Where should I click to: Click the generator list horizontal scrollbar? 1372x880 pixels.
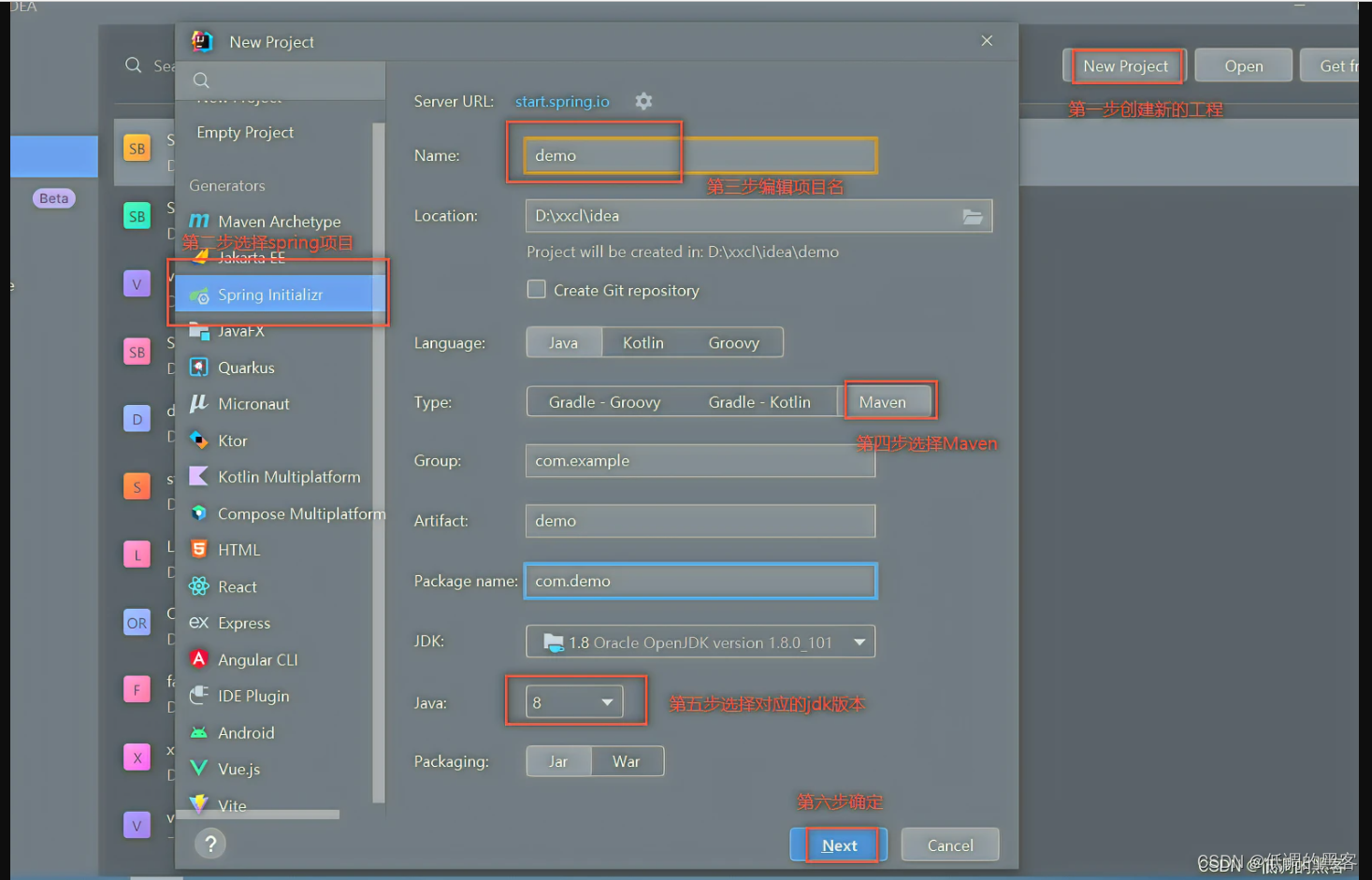[x=258, y=815]
